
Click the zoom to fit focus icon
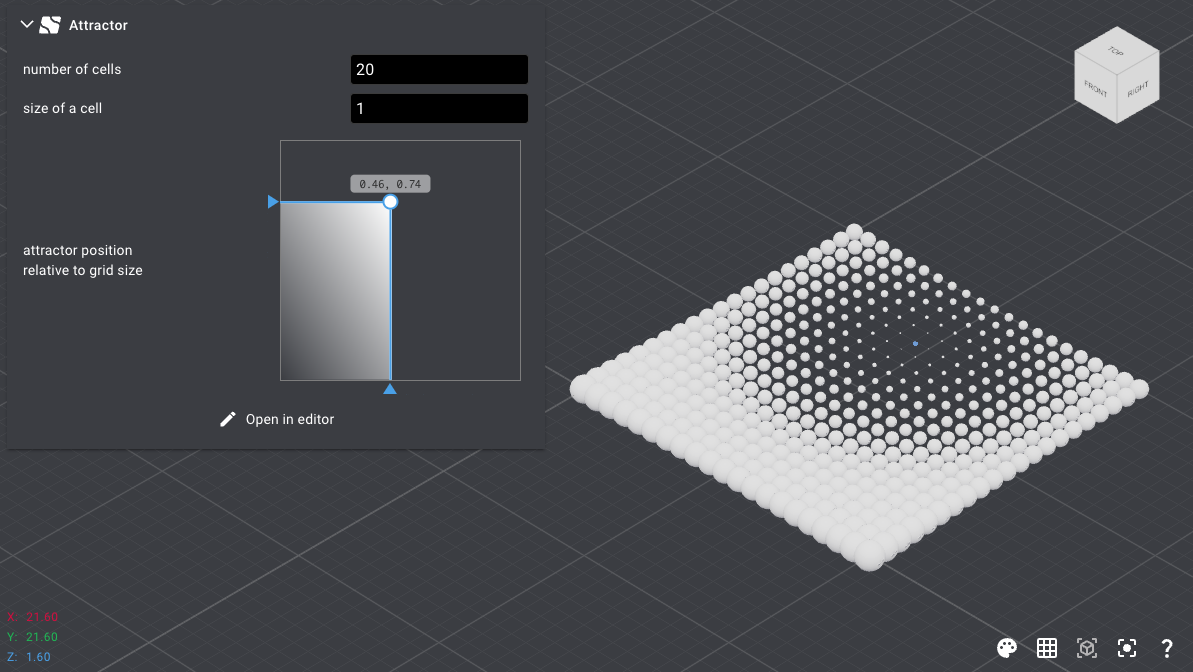tap(1127, 648)
